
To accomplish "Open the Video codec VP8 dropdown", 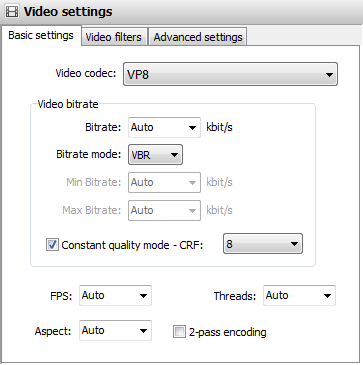I will [x=230, y=74].
